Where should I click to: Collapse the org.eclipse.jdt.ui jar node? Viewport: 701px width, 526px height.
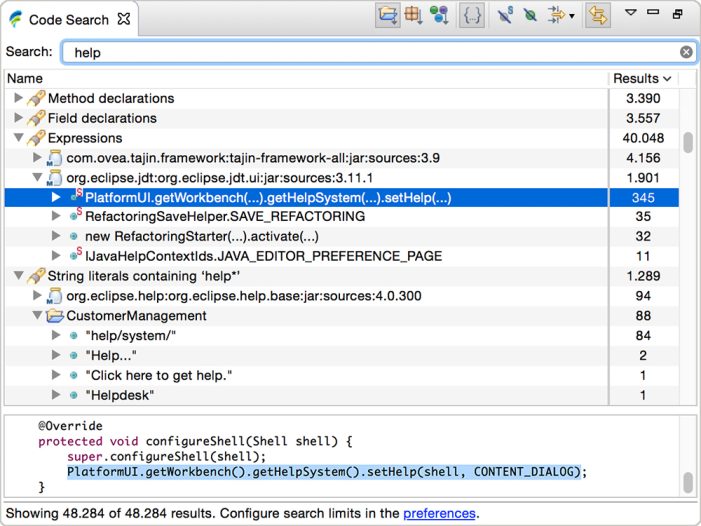point(37,177)
